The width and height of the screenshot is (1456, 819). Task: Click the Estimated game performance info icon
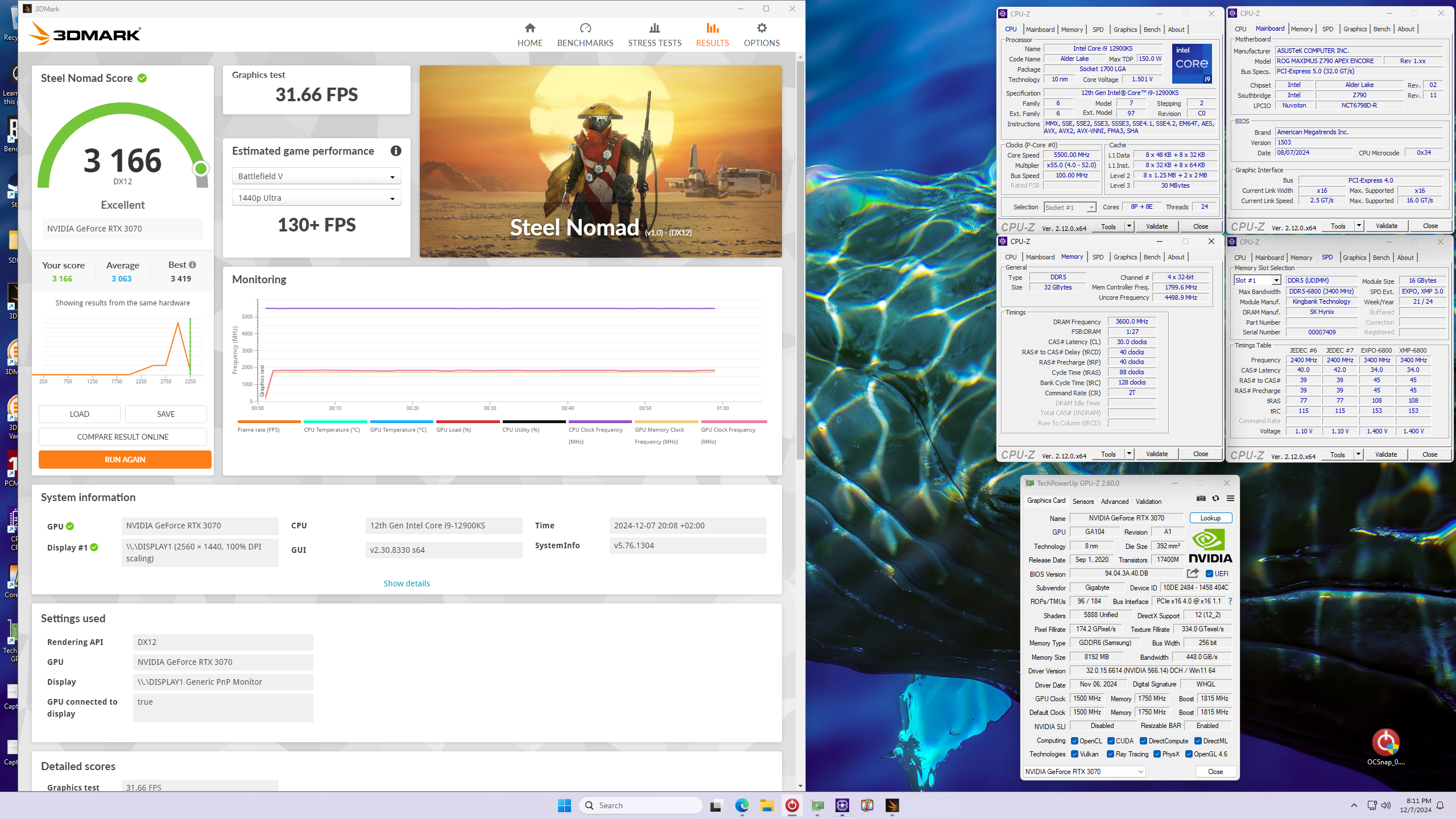click(x=396, y=151)
